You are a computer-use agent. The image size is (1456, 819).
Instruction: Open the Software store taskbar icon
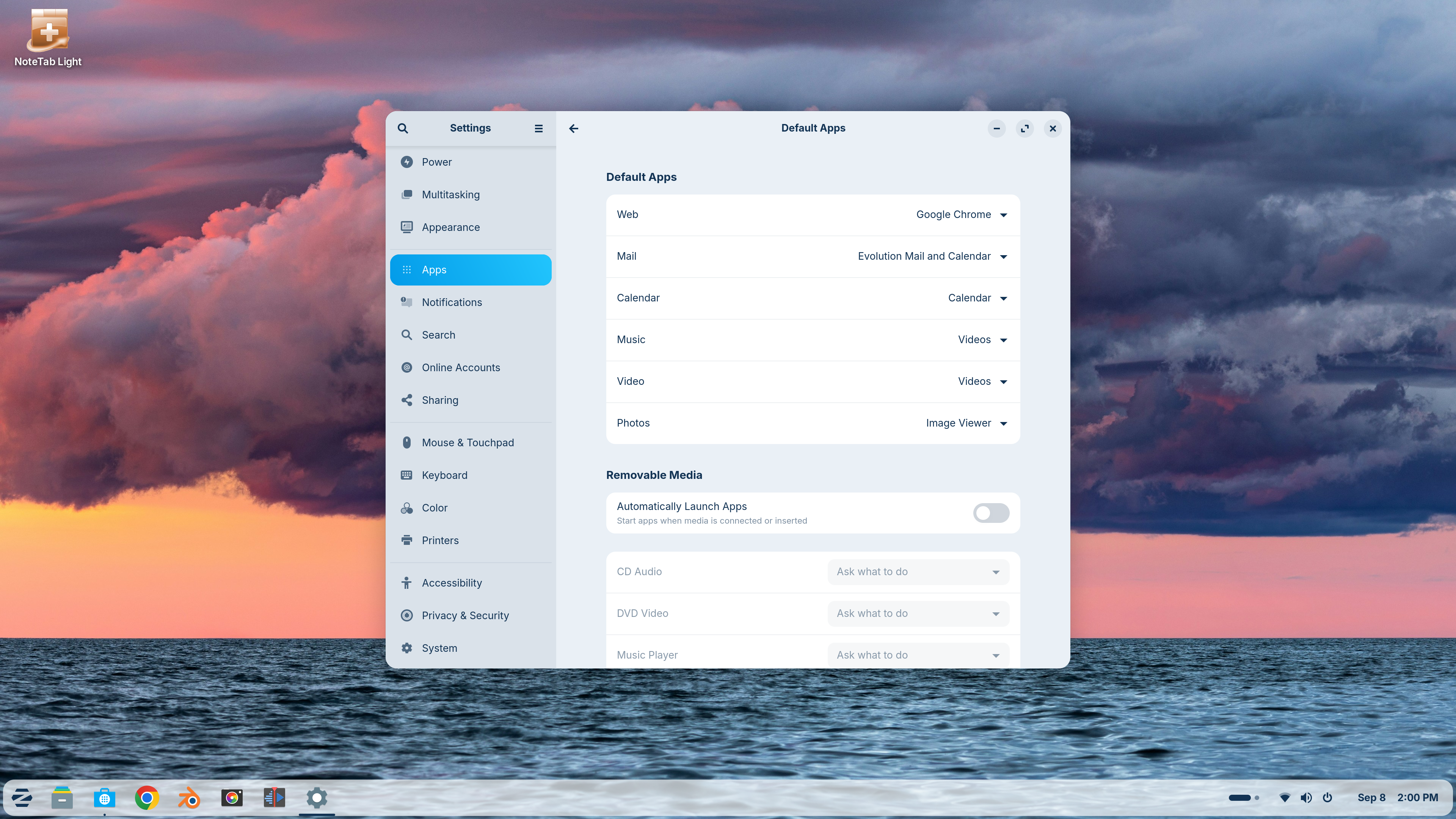pyautogui.click(x=105, y=798)
